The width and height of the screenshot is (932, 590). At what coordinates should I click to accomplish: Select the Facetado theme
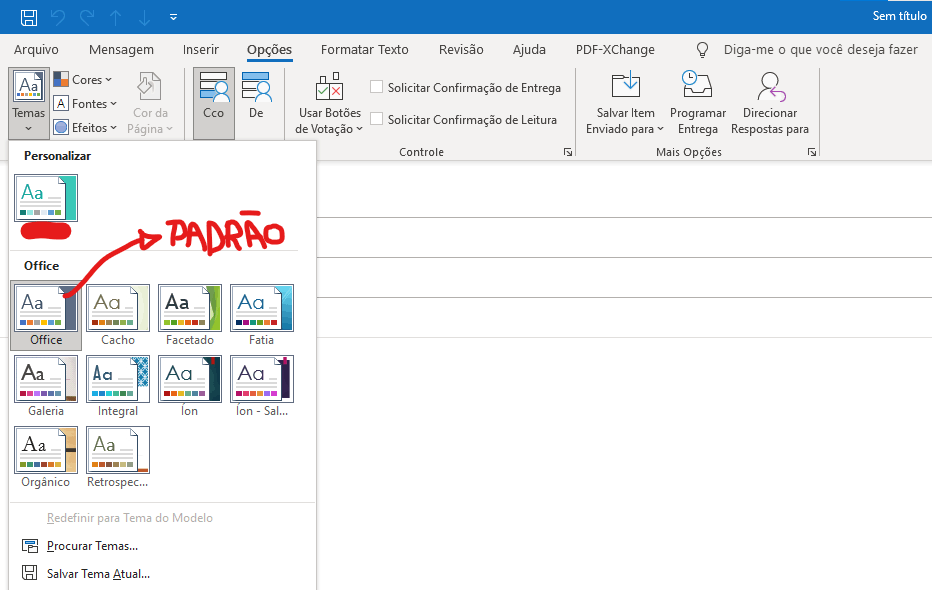[x=190, y=315]
